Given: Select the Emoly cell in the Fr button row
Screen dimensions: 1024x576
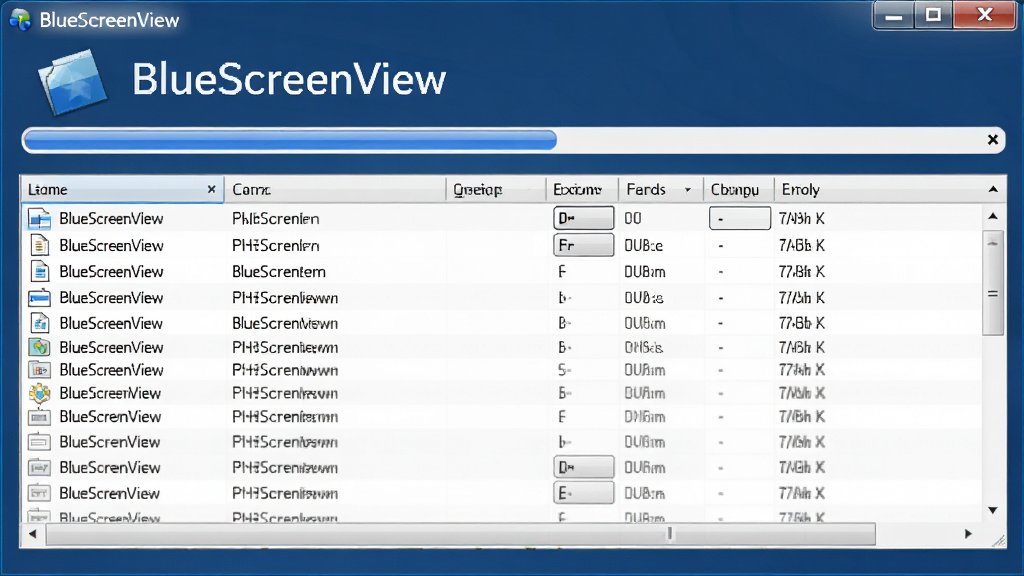Looking at the screenshot, I should [802, 246].
